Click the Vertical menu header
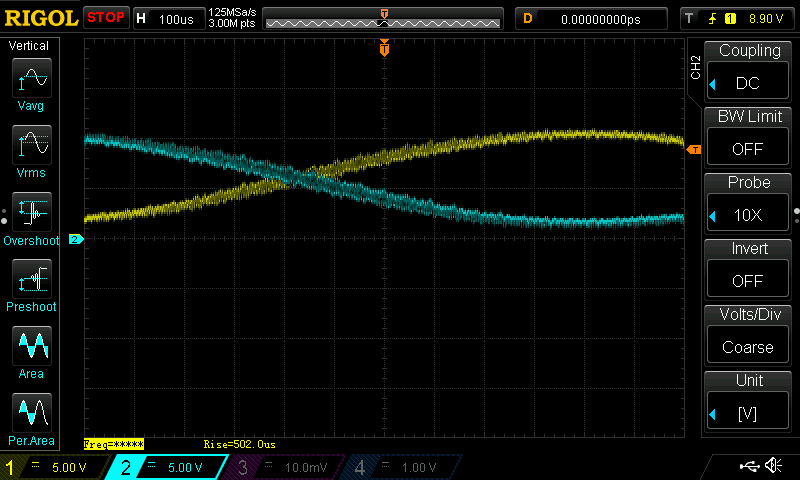 (x=29, y=46)
